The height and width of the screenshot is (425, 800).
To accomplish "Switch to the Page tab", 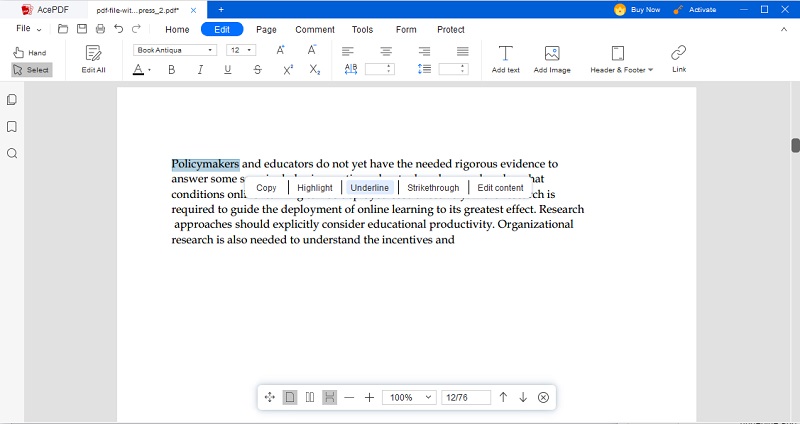I will 266,30.
